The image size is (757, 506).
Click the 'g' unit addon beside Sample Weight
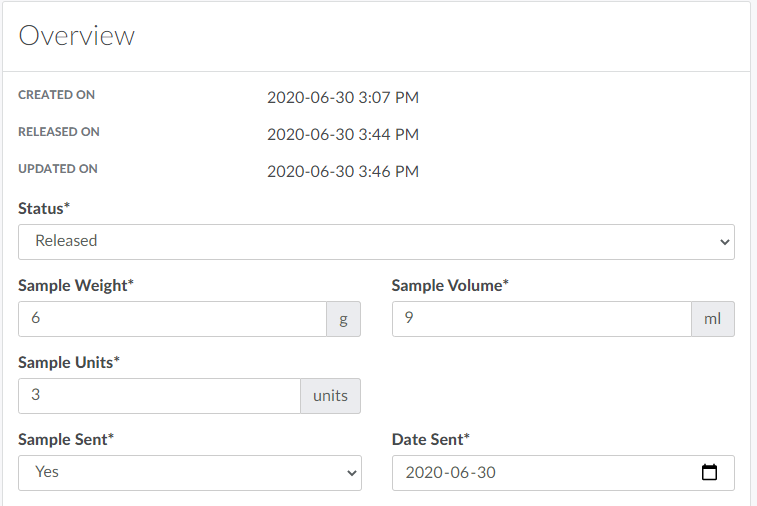[x=343, y=319]
